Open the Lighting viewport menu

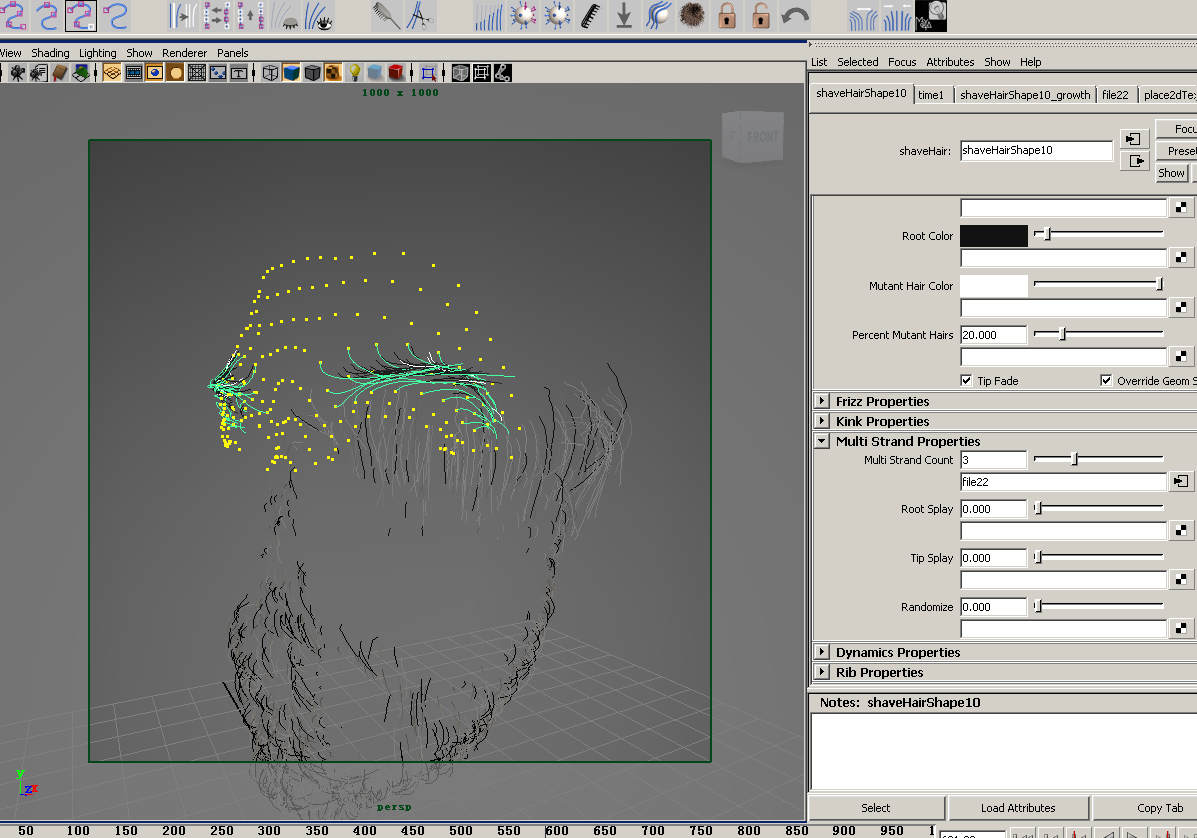98,53
